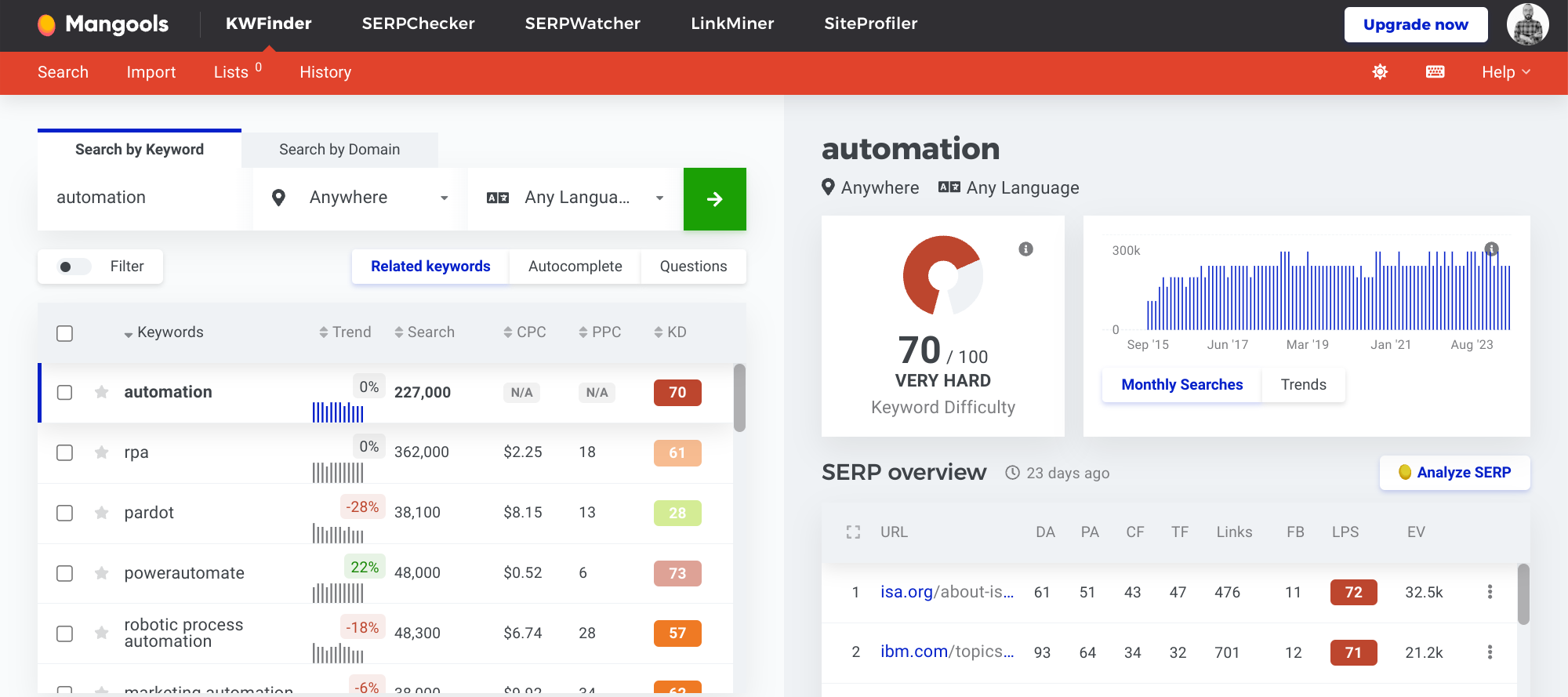The height and width of the screenshot is (697, 1568).
Task: Sort by the Keywords column
Action: click(163, 332)
